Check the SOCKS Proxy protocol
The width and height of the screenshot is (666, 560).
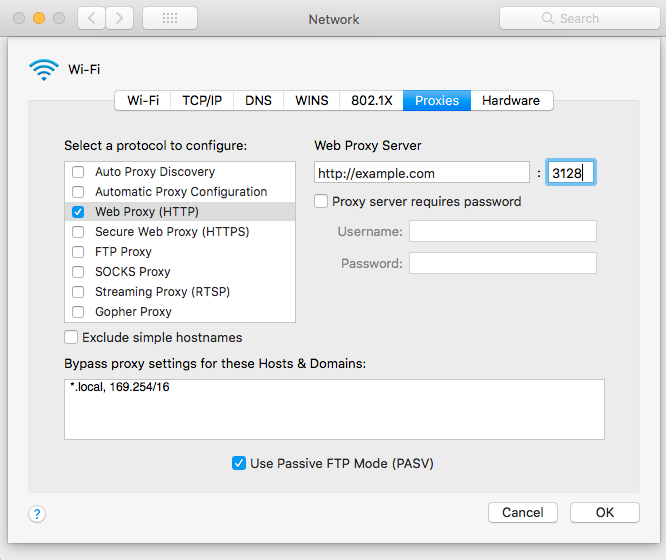78,272
